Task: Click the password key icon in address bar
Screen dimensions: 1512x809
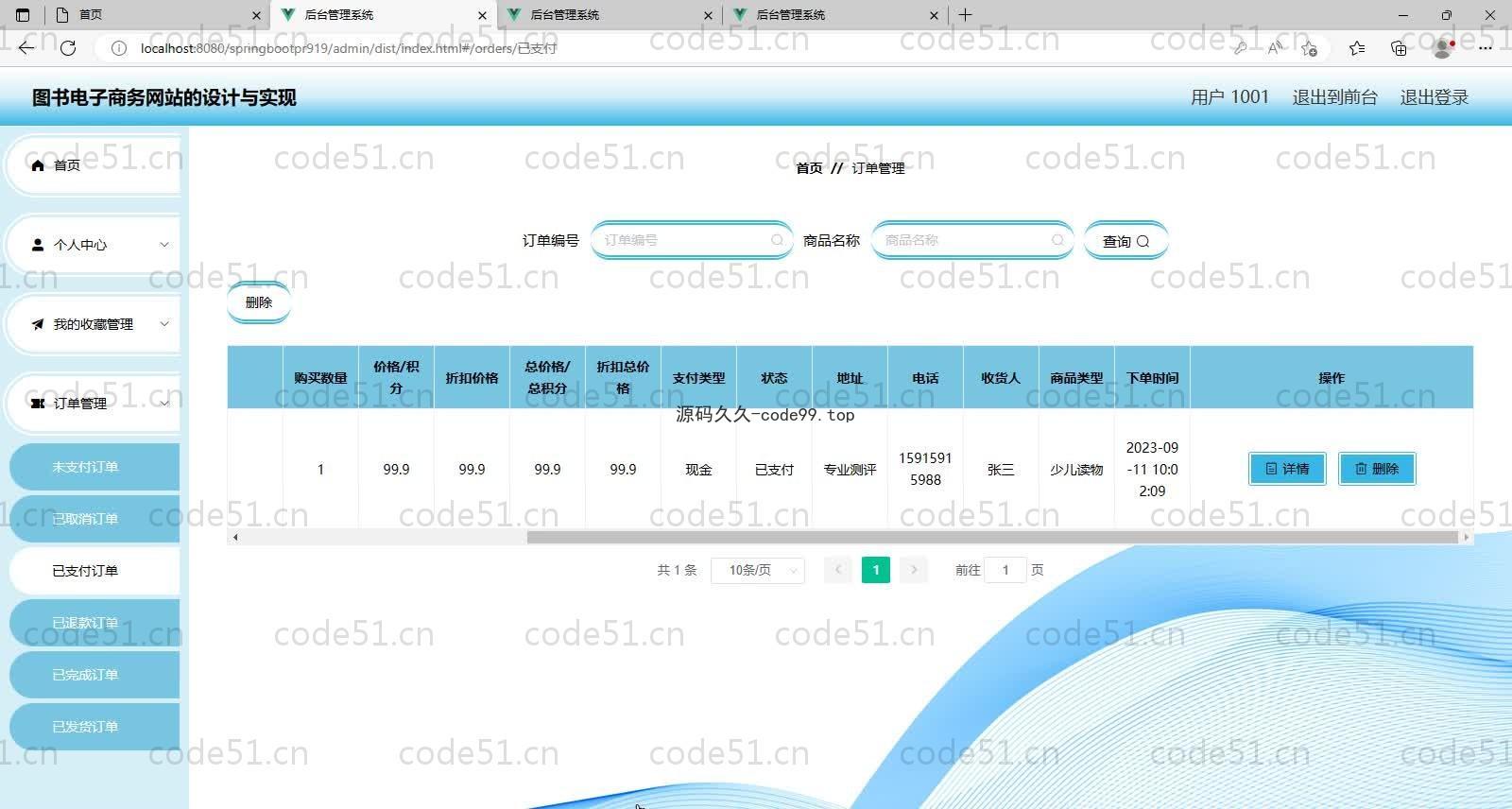Action: coord(1240,48)
